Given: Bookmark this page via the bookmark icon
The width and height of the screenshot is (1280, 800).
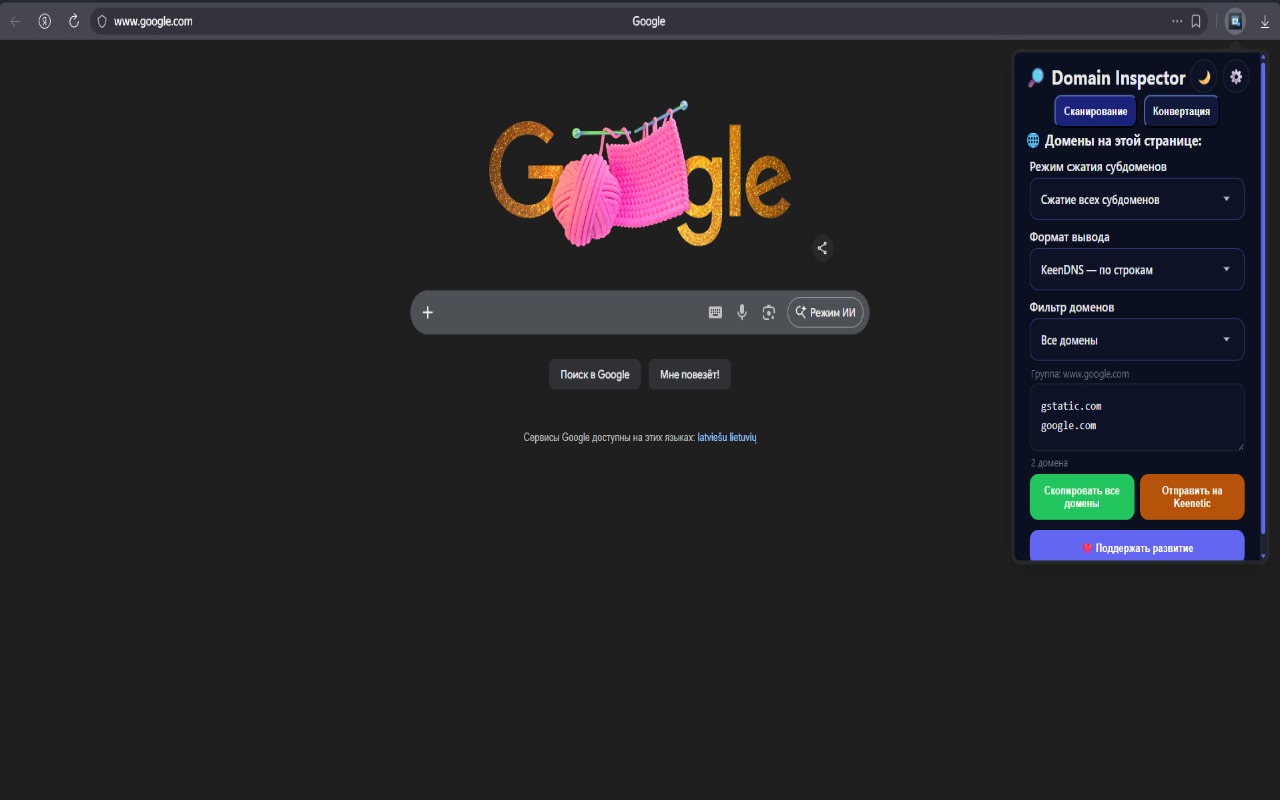Looking at the screenshot, I should pos(1196,20).
